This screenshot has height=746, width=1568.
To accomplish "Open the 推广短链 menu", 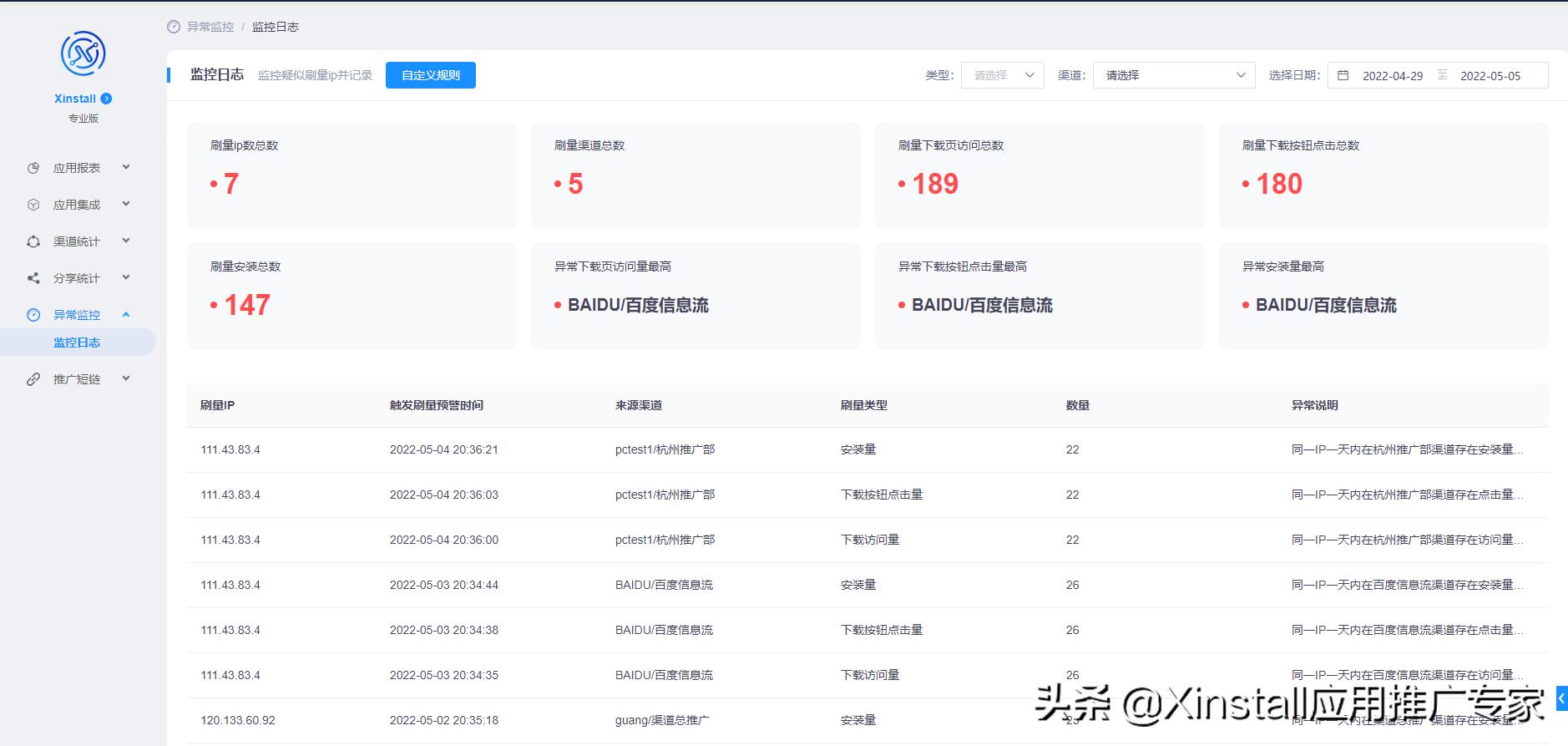I will [78, 379].
